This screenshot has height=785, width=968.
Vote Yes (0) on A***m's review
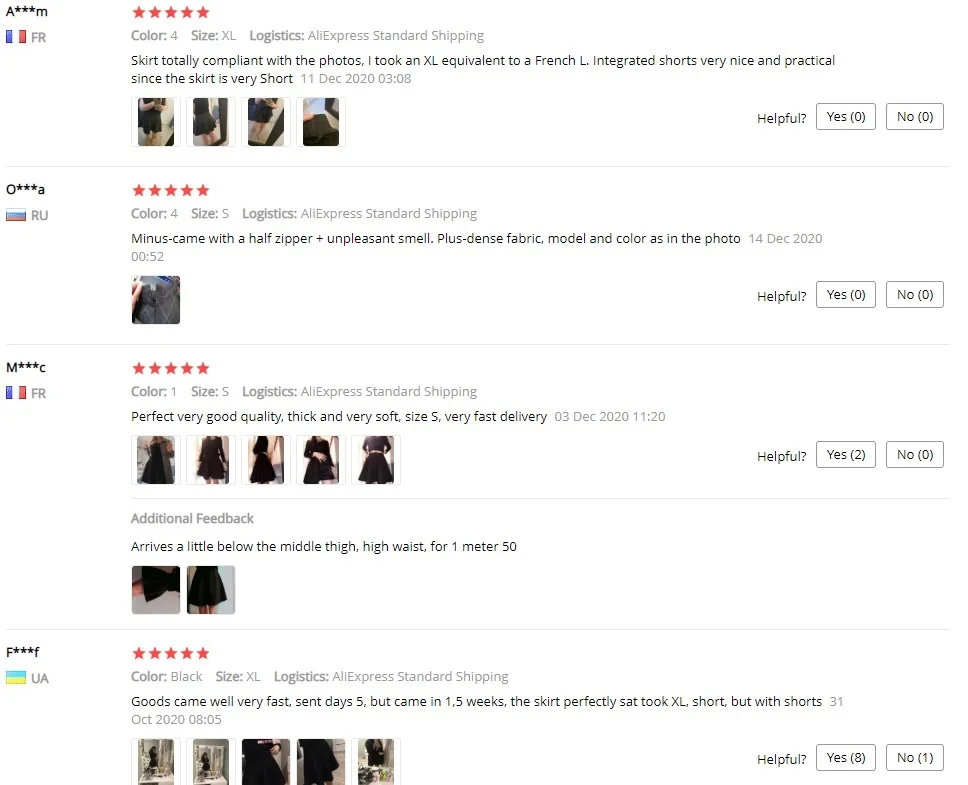[x=846, y=117]
